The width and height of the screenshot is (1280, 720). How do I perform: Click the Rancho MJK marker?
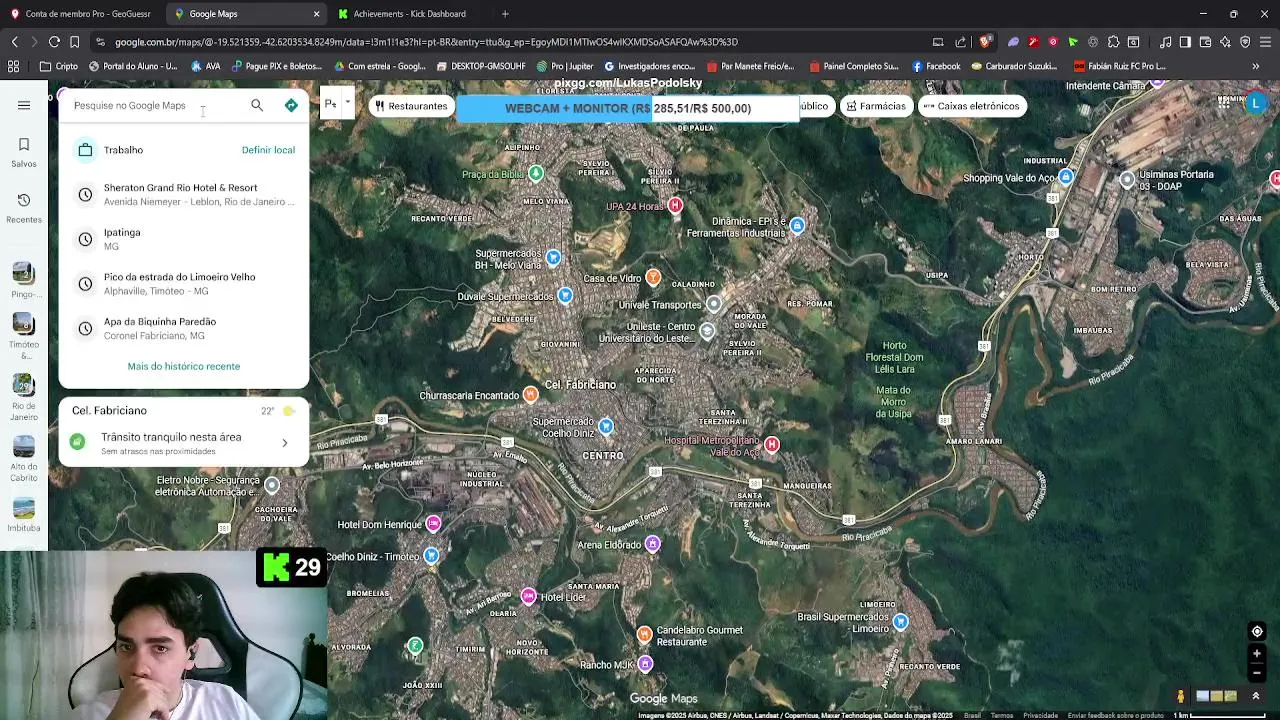[645, 664]
